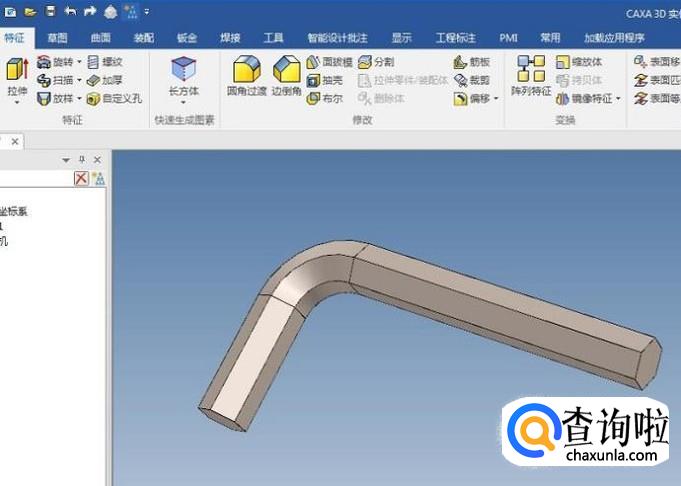The width and height of the screenshot is (681, 486).
Task: Switch to the 焊接 (Weld) tab
Action: 230,38
